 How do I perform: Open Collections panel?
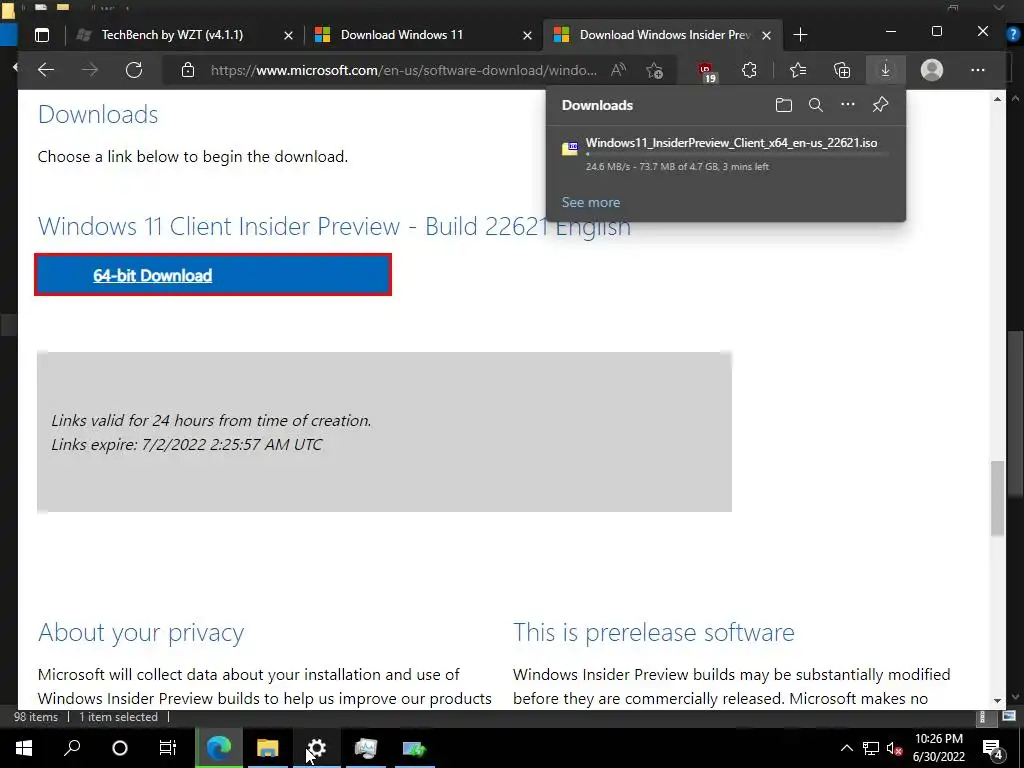click(x=842, y=70)
